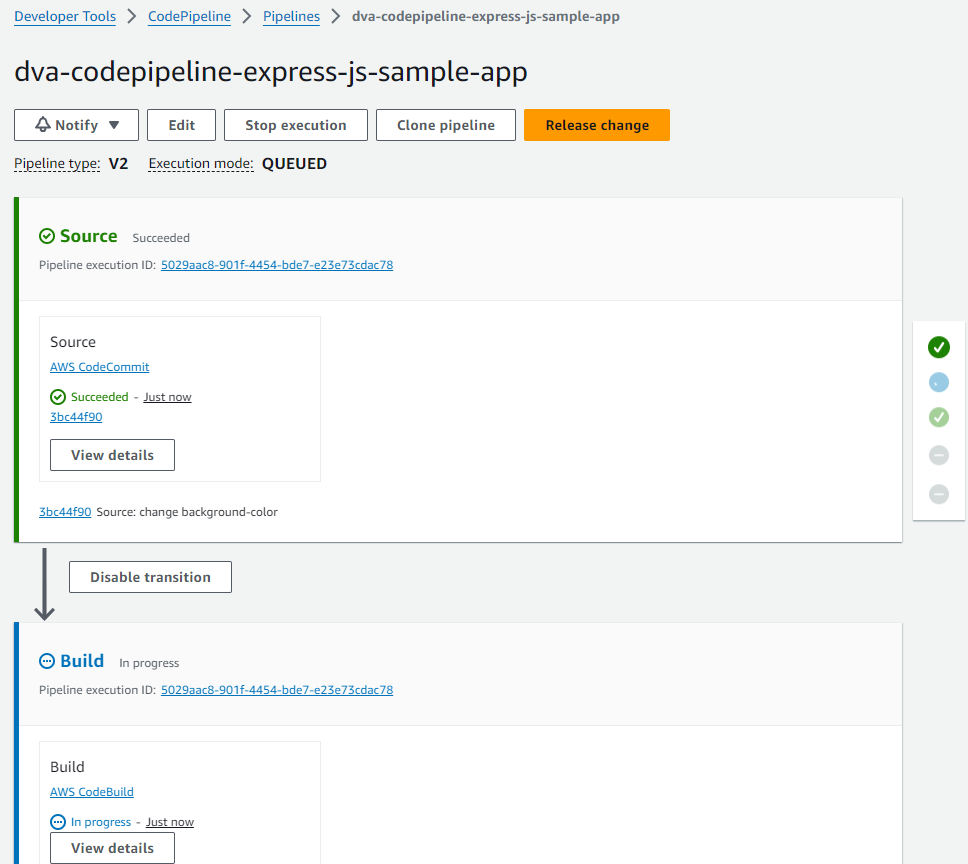Disable transition between Source and Build

click(150, 577)
